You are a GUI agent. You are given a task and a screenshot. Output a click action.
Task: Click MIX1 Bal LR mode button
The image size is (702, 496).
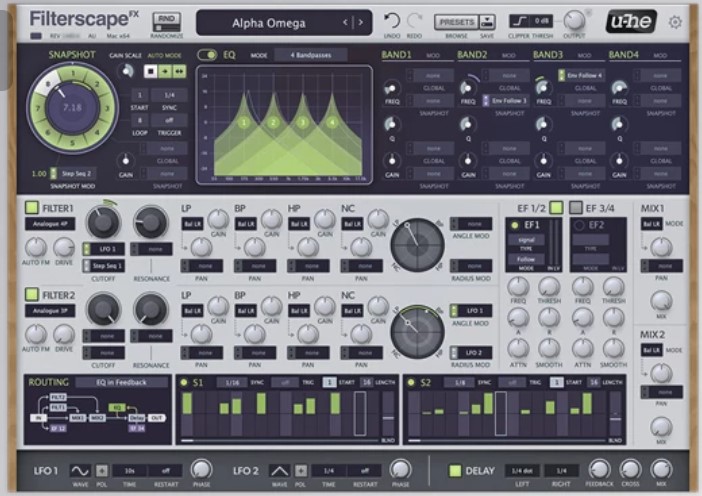pos(651,224)
